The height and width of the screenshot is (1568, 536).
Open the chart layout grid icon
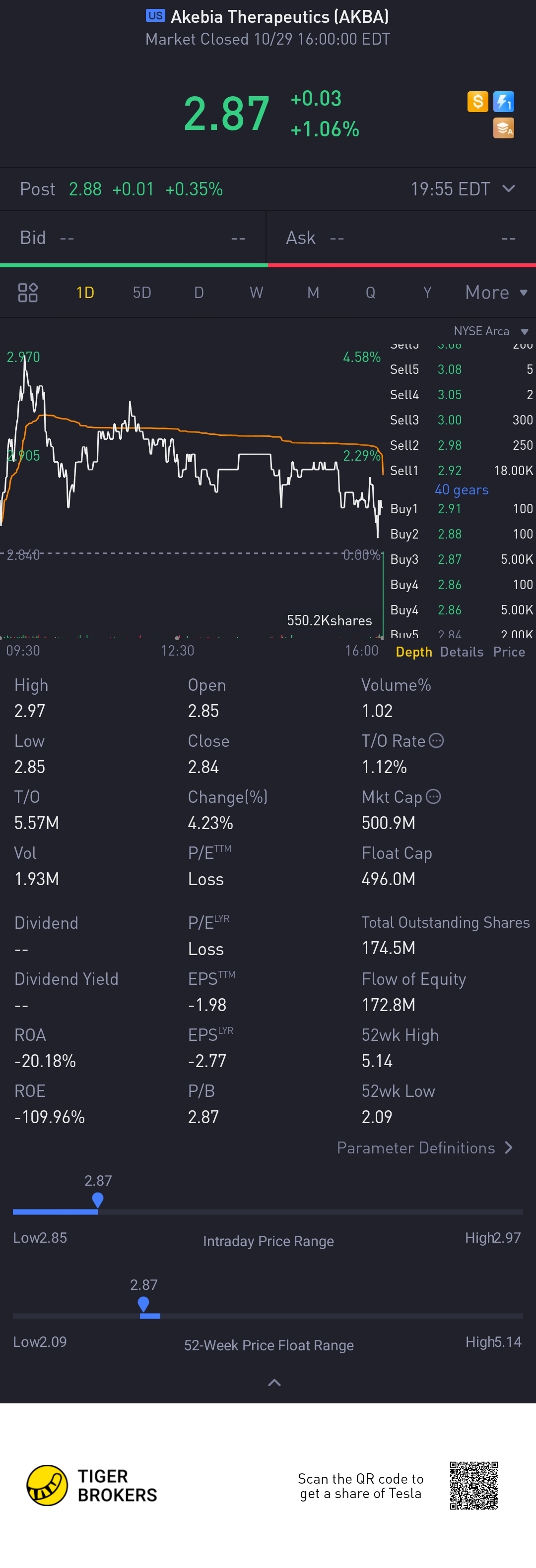click(28, 293)
